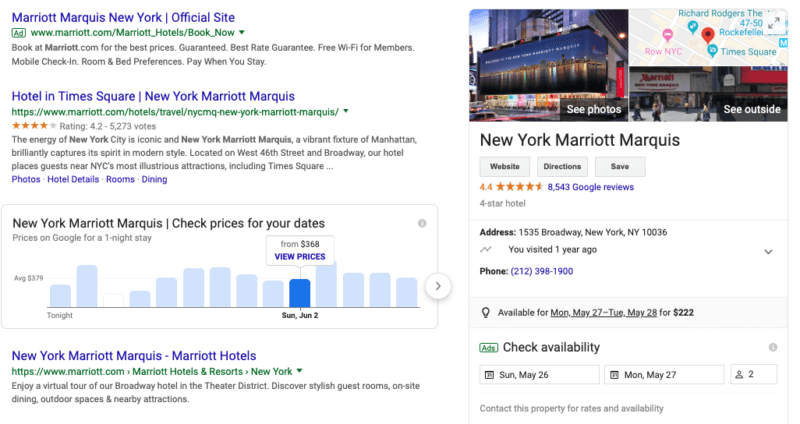Screen dimensions: 800x424
Task: Click the Website button
Action: [505, 166]
